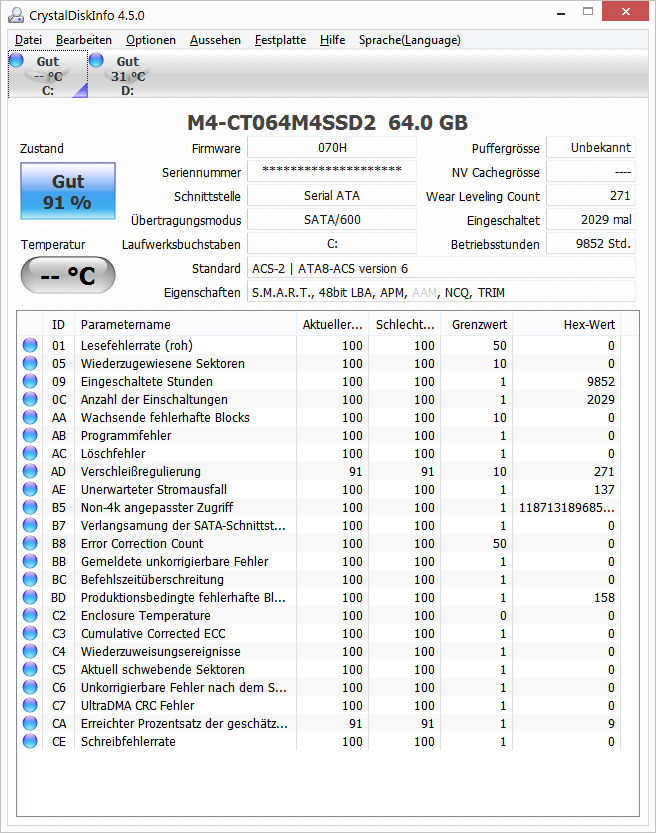Click the status orb for Befehlszeitüberschreitung
The image size is (656, 833).
(x=30, y=580)
